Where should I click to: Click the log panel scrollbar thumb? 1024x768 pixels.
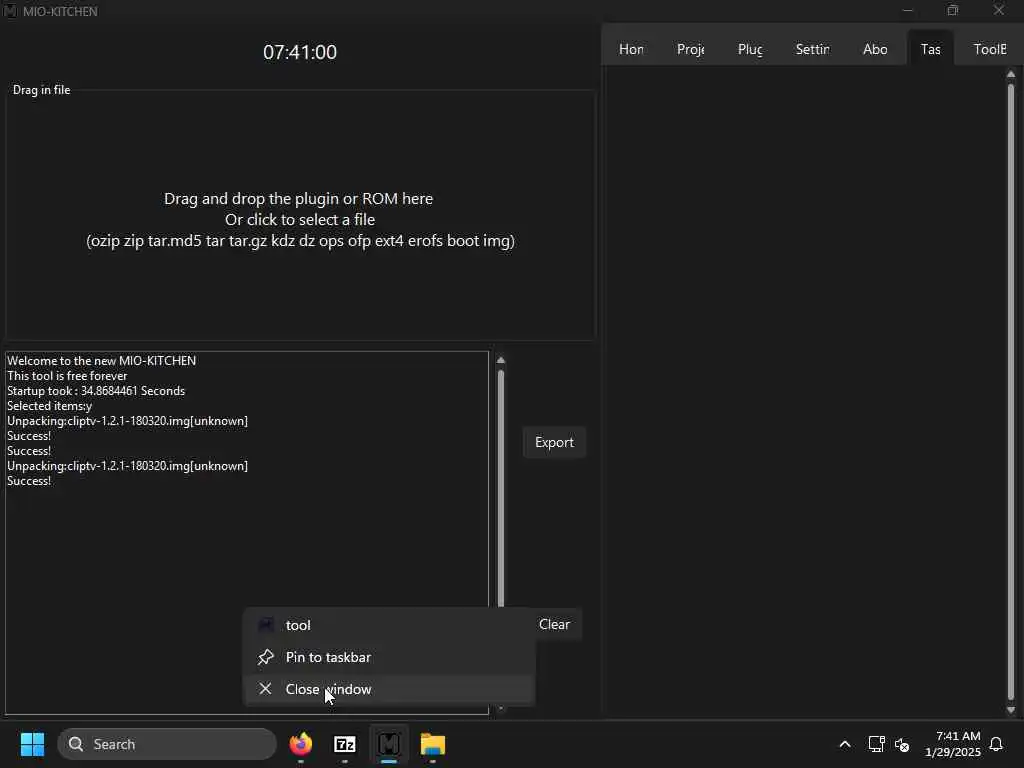(501, 488)
